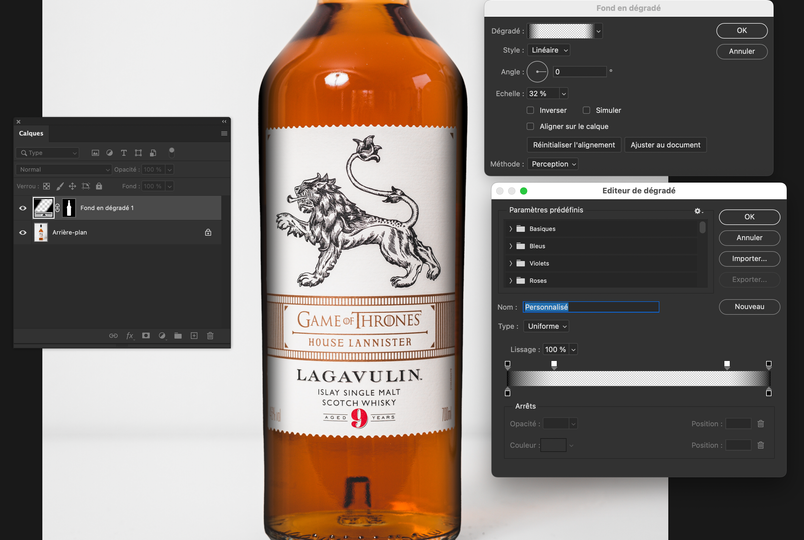Click Annuler in Fond en dégradé dialog

(x=742, y=51)
